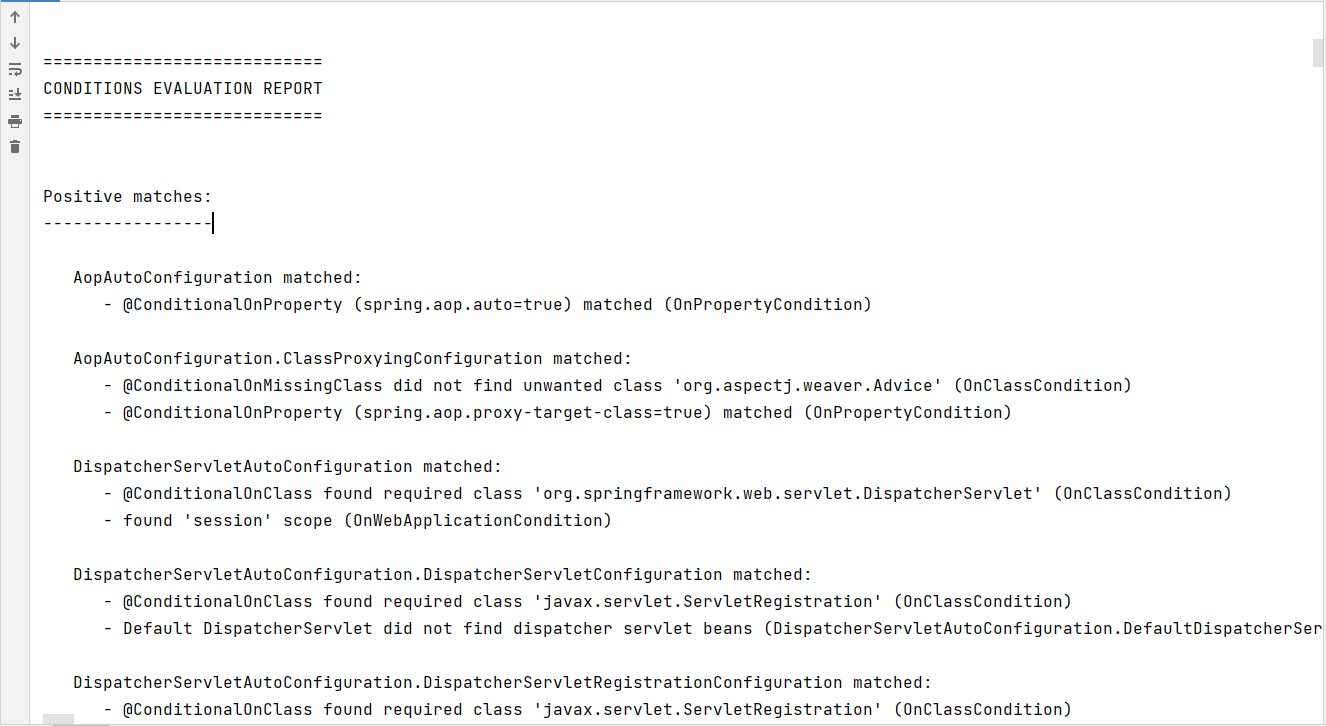Screen dimensions: 1326x726
Task: Click the ClassProxyingConfiguration matched line
Action: tap(353, 358)
